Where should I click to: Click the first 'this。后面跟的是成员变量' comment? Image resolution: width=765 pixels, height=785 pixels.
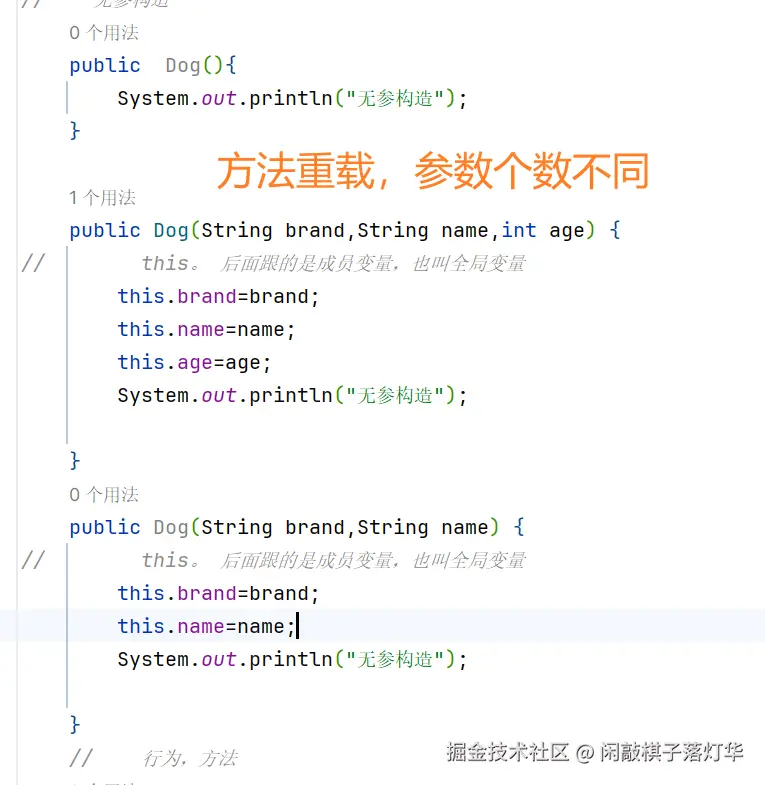(x=333, y=263)
